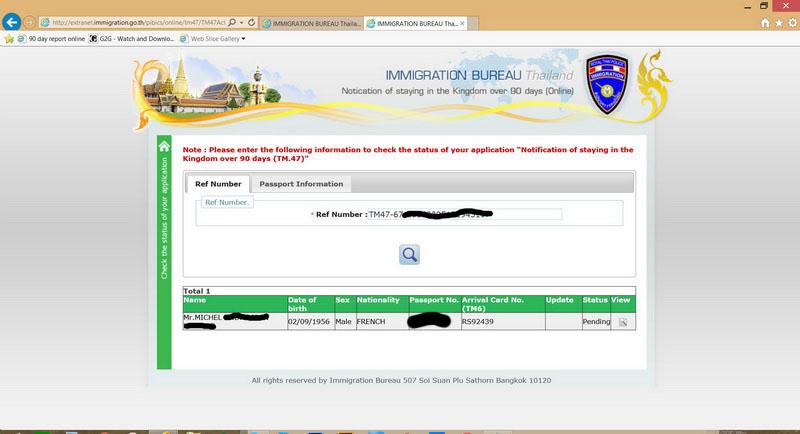Viewport: 800px width, 434px height.
Task: Reload the page with the refresh icon
Action: click(x=252, y=22)
